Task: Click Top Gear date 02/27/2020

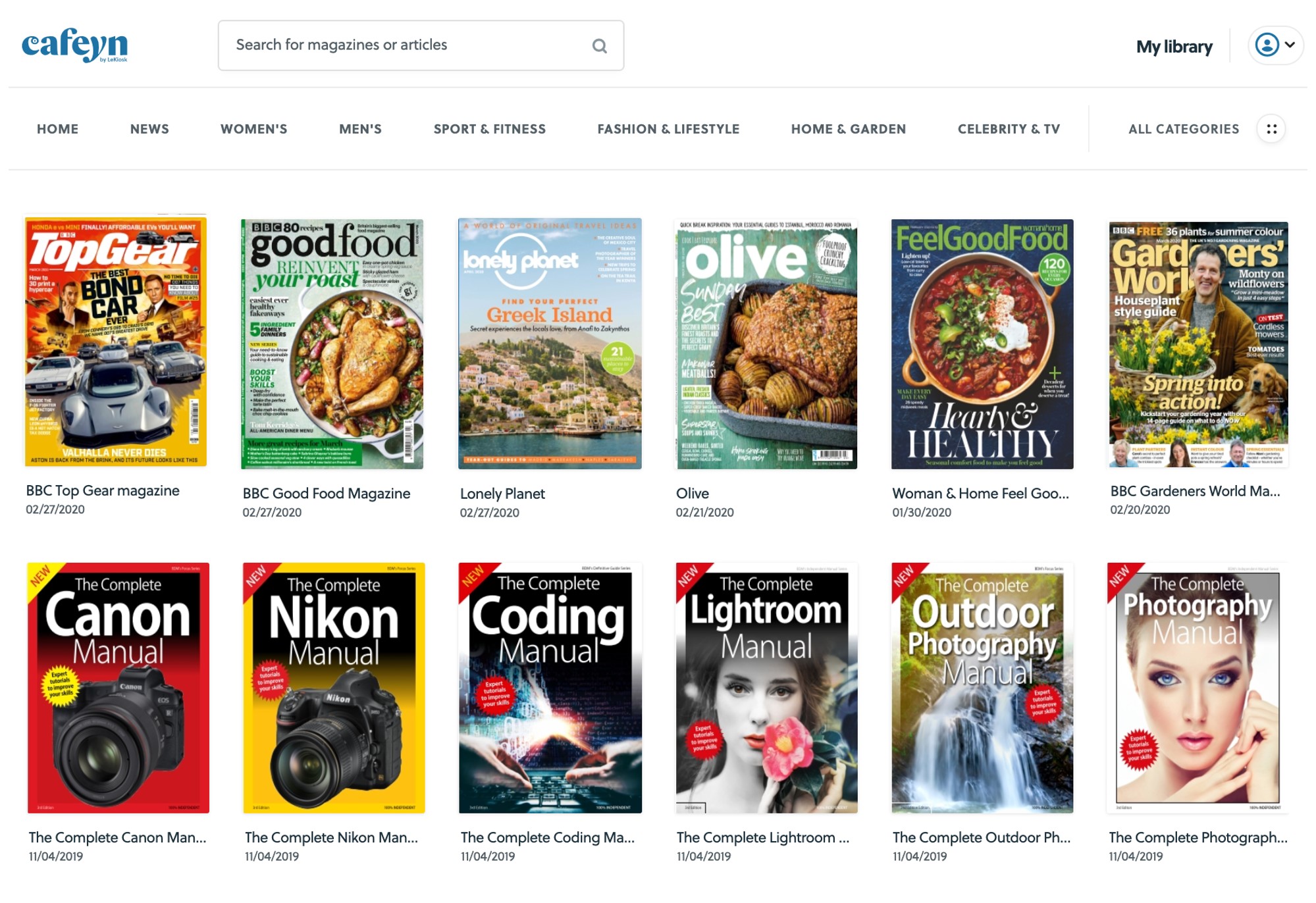Action: coord(55,509)
